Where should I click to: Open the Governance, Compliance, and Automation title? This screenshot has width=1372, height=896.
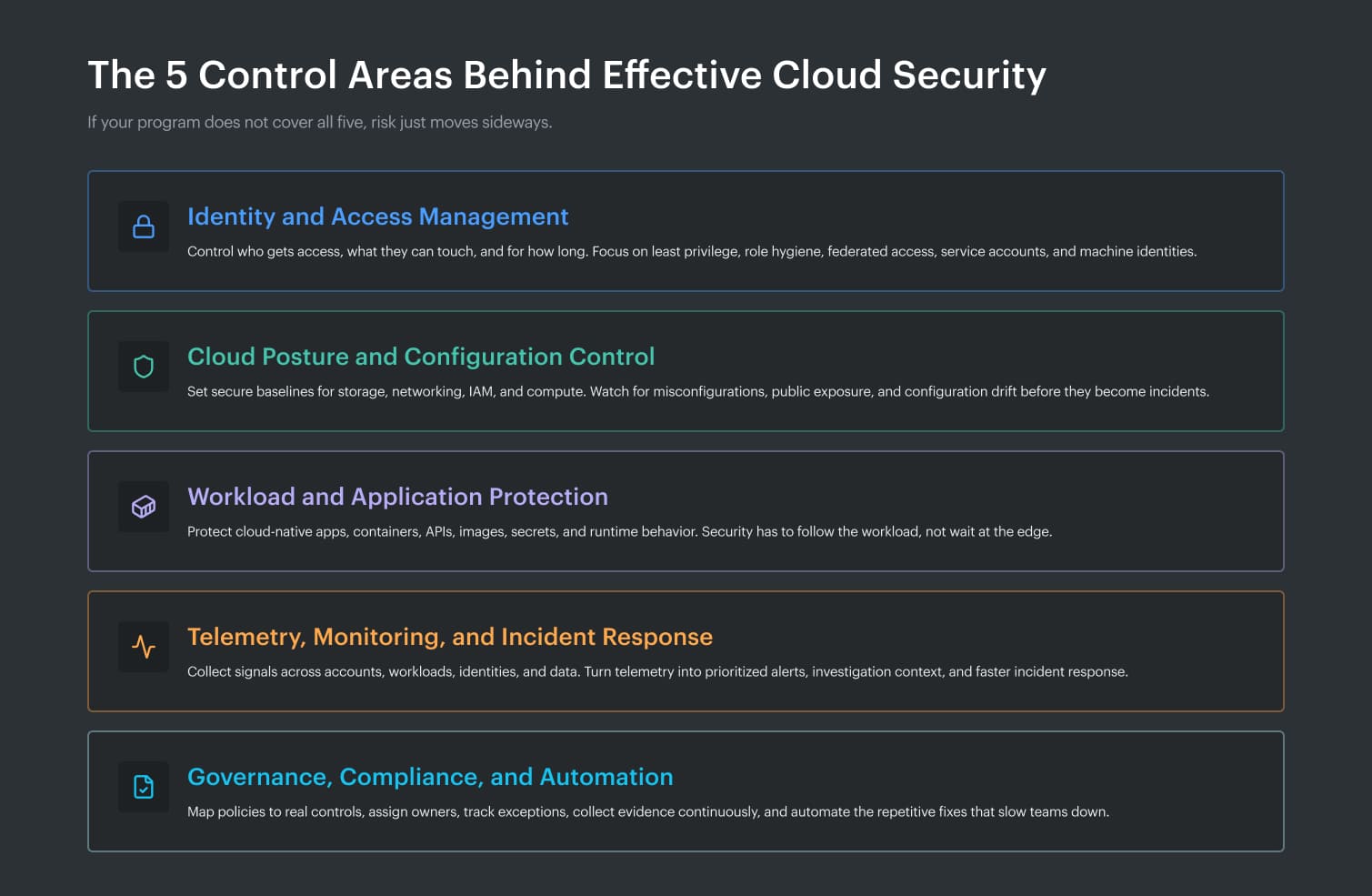[430, 777]
